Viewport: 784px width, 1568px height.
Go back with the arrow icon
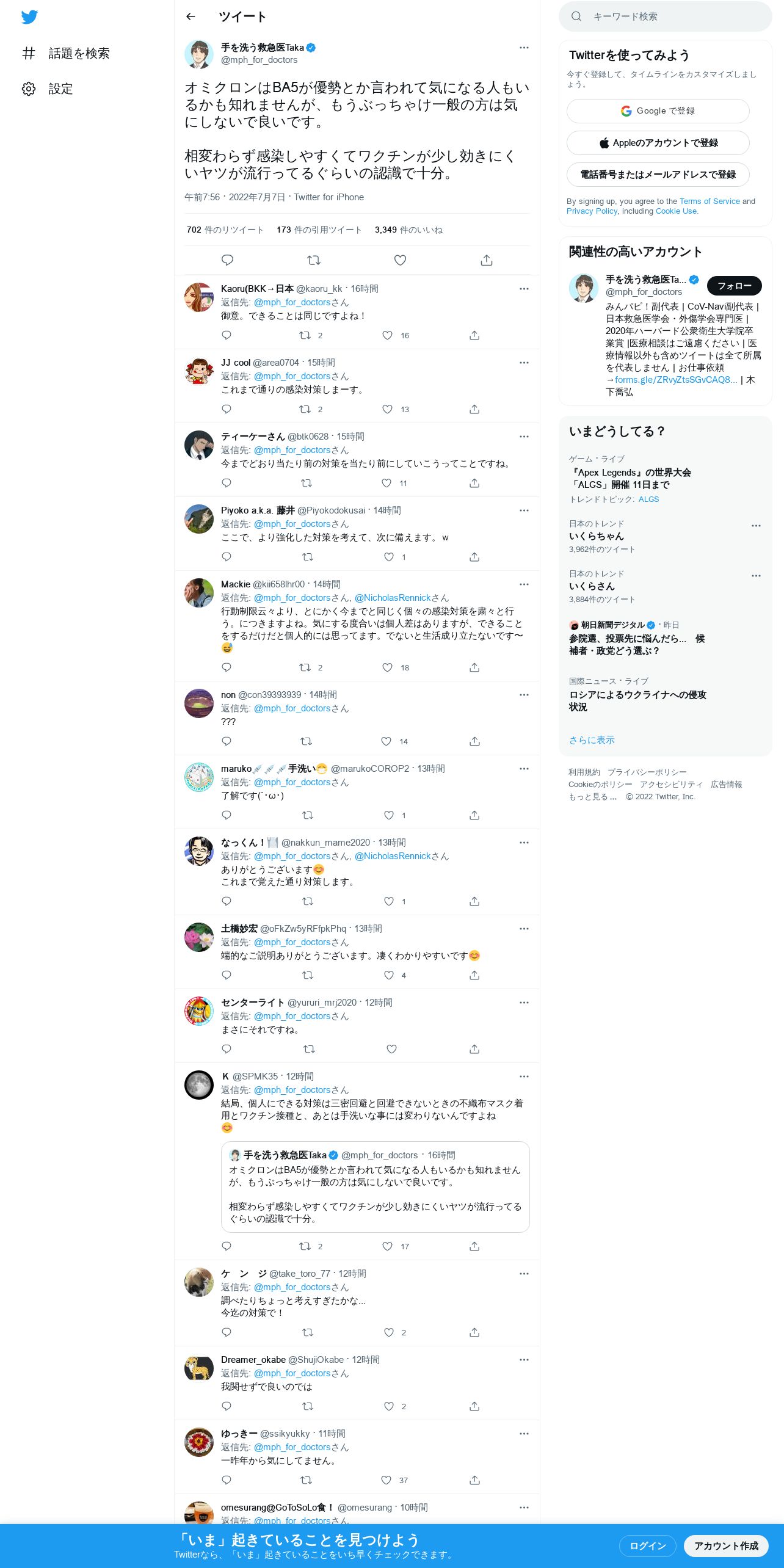pyautogui.click(x=191, y=16)
